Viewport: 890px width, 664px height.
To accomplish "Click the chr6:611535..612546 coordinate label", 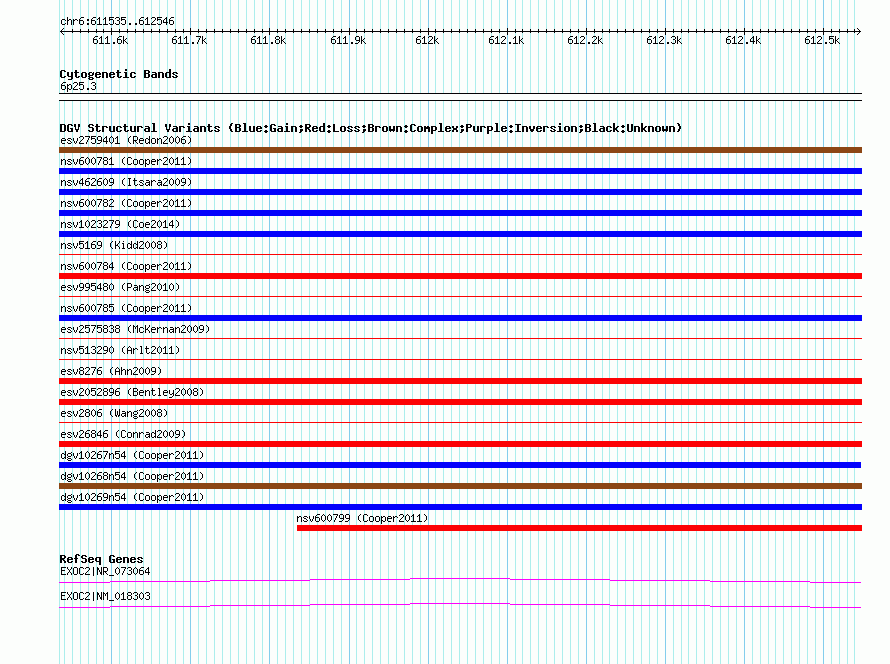I will (x=117, y=22).
